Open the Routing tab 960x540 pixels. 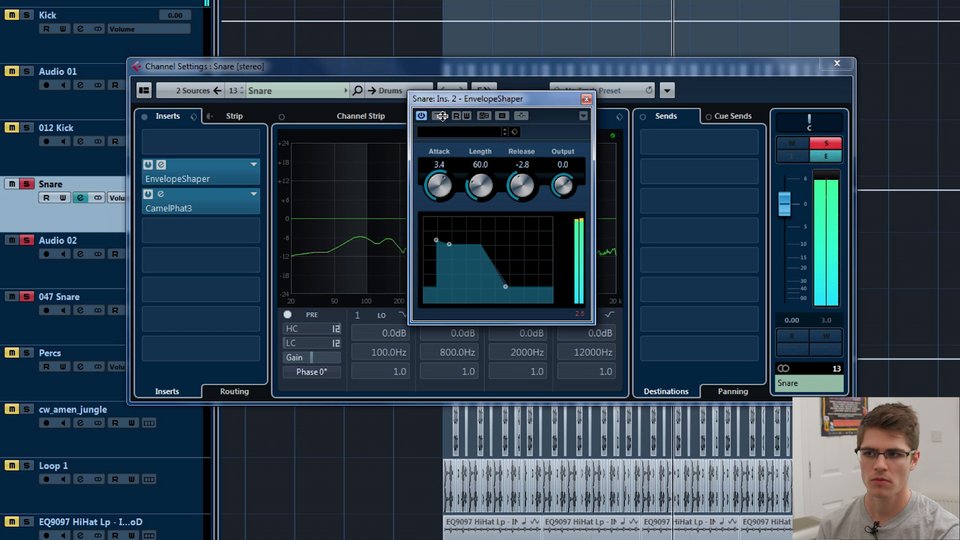[x=234, y=391]
